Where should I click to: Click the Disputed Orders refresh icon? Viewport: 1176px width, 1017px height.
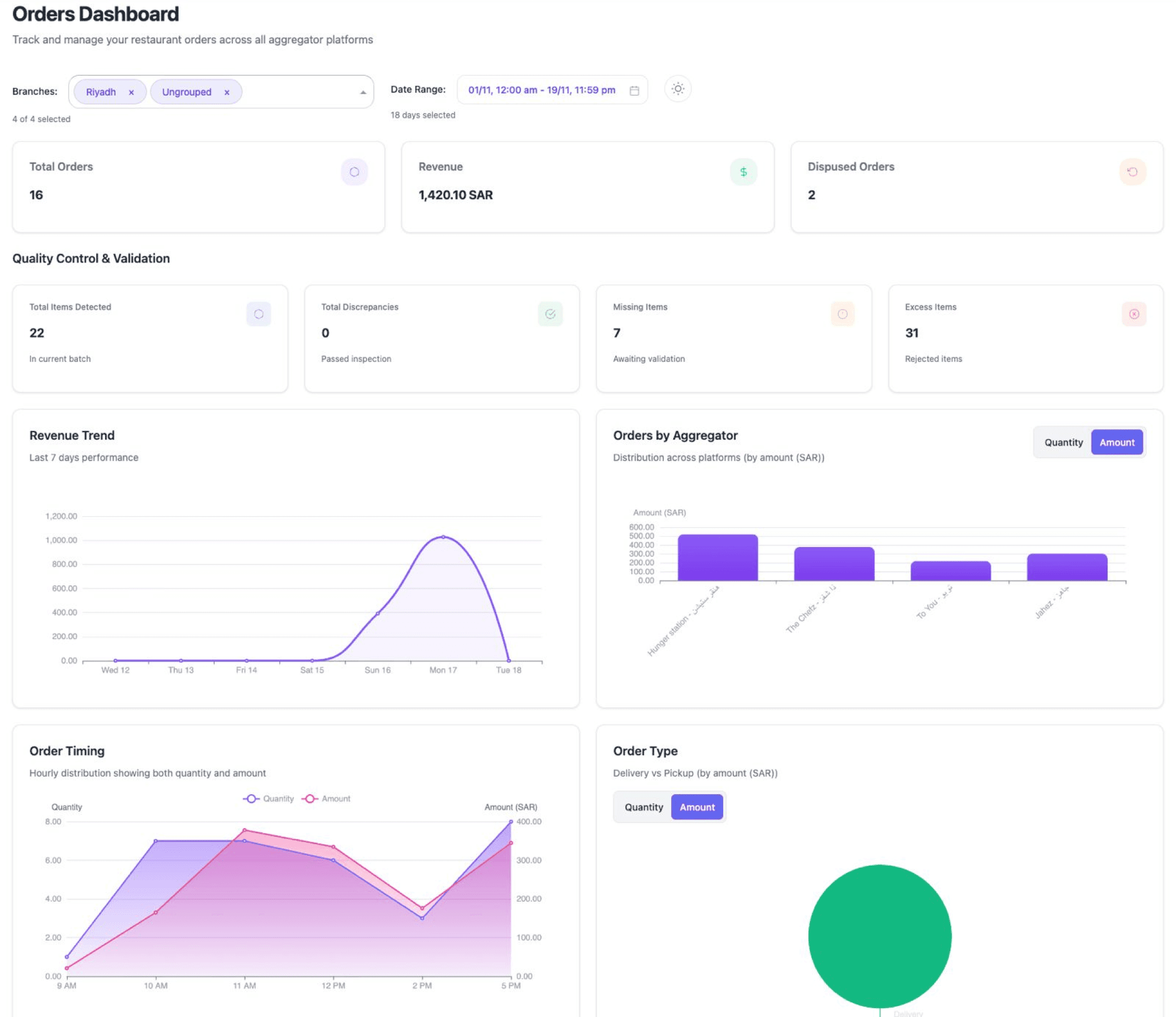point(1132,172)
